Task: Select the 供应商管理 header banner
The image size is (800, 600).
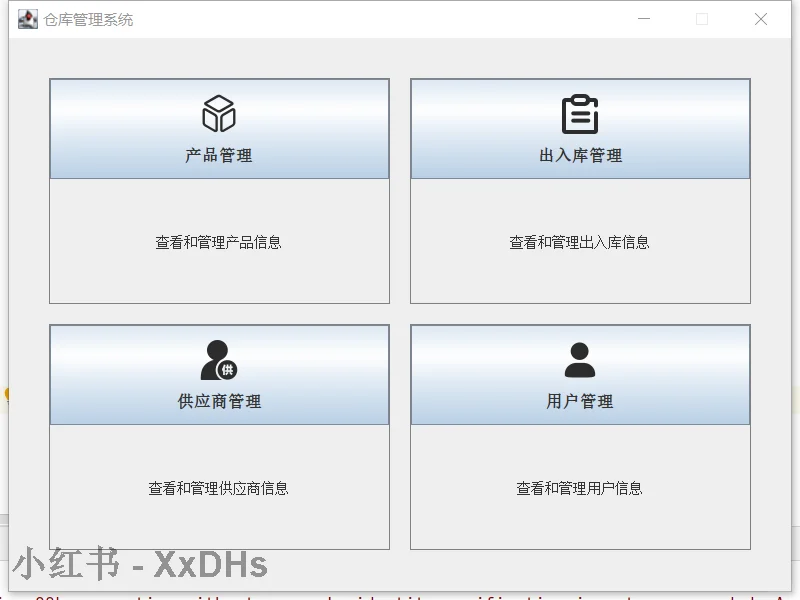Action: [219, 402]
